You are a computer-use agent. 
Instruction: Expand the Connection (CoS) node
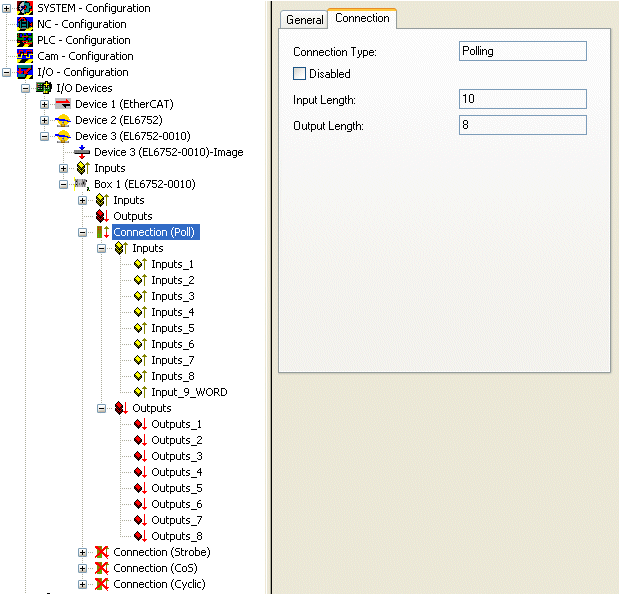pos(82,569)
